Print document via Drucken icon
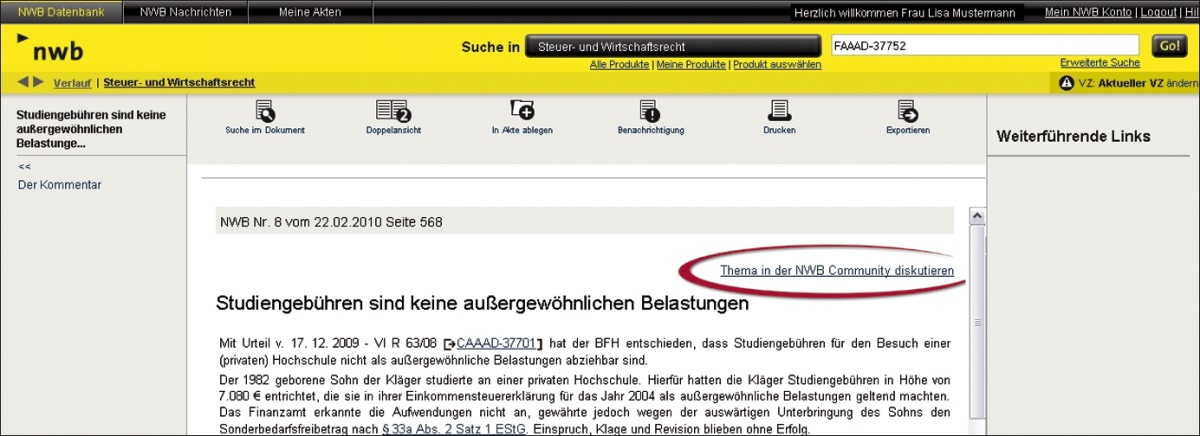 point(779,110)
